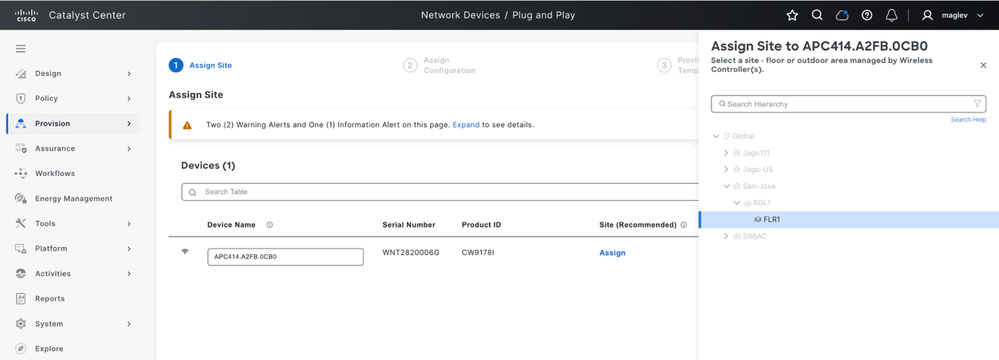The height and width of the screenshot is (360, 999).
Task: Open Workflows in the sidebar
Action: [55, 173]
